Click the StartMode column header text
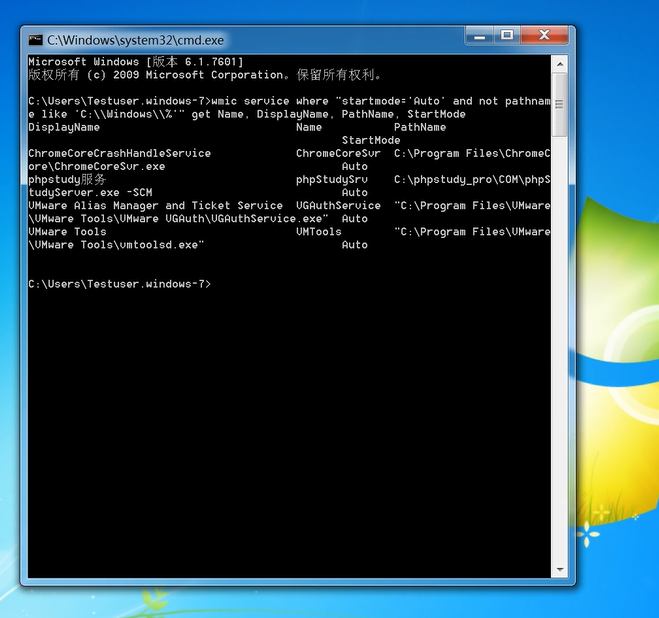This screenshot has height=618, width=659. coord(371,140)
